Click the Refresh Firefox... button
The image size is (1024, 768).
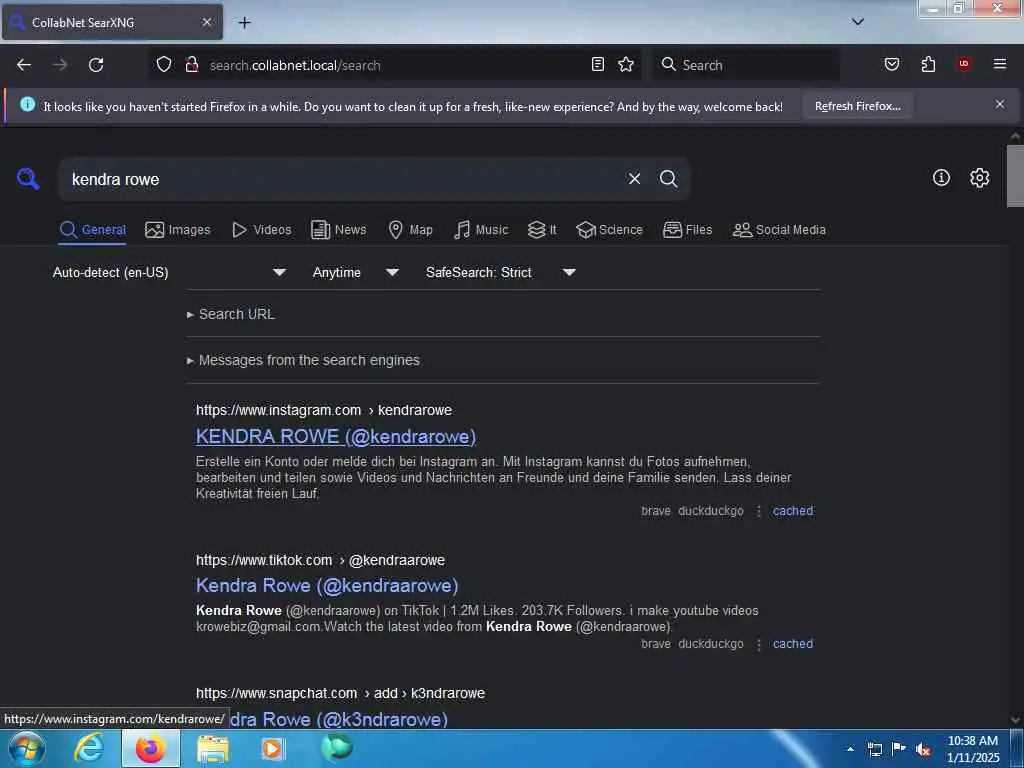coord(857,106)
